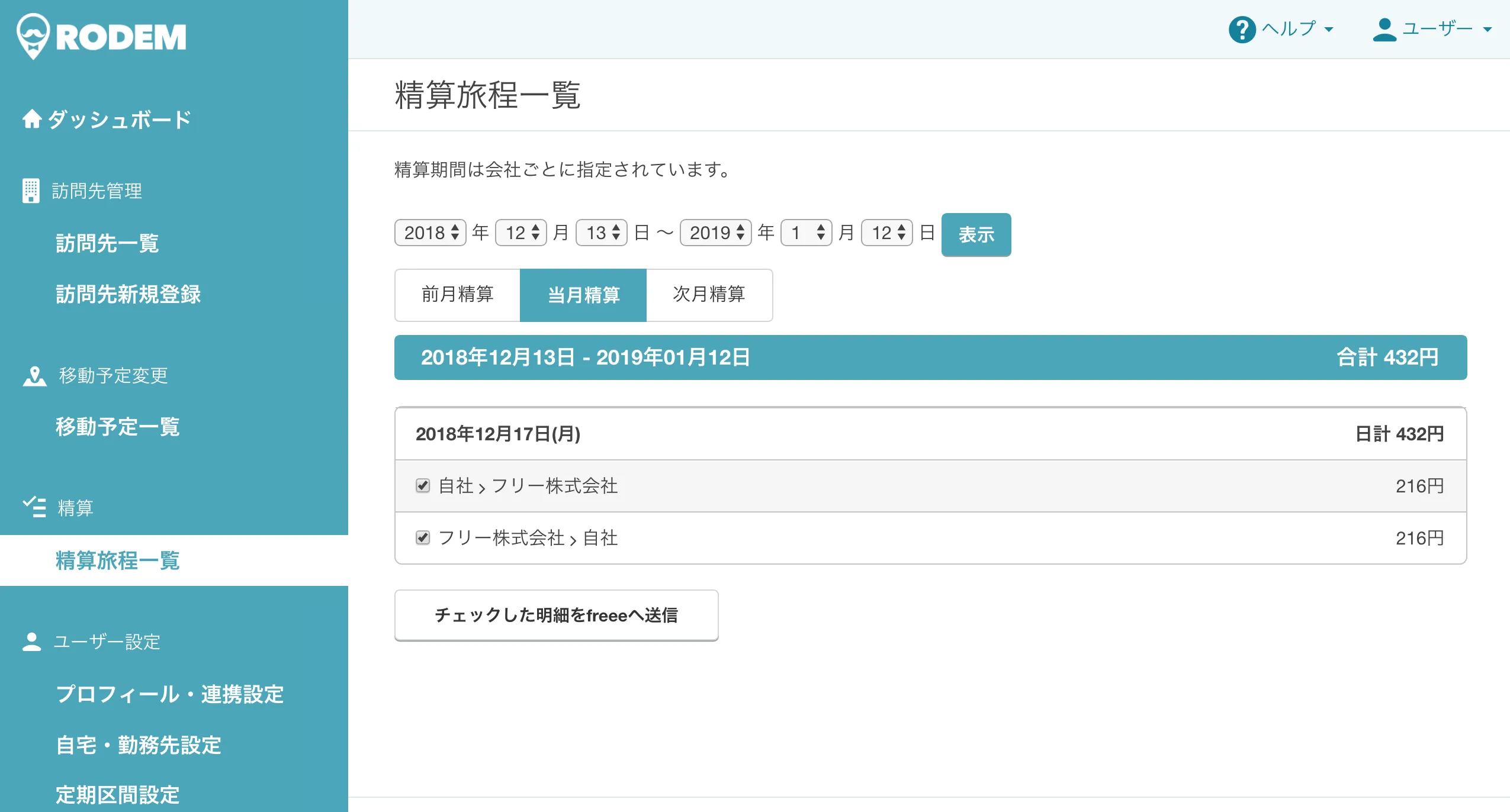The image size is (1510, 812).
Task: Switch to the 次月精算 tab
Action: [709, 295]
